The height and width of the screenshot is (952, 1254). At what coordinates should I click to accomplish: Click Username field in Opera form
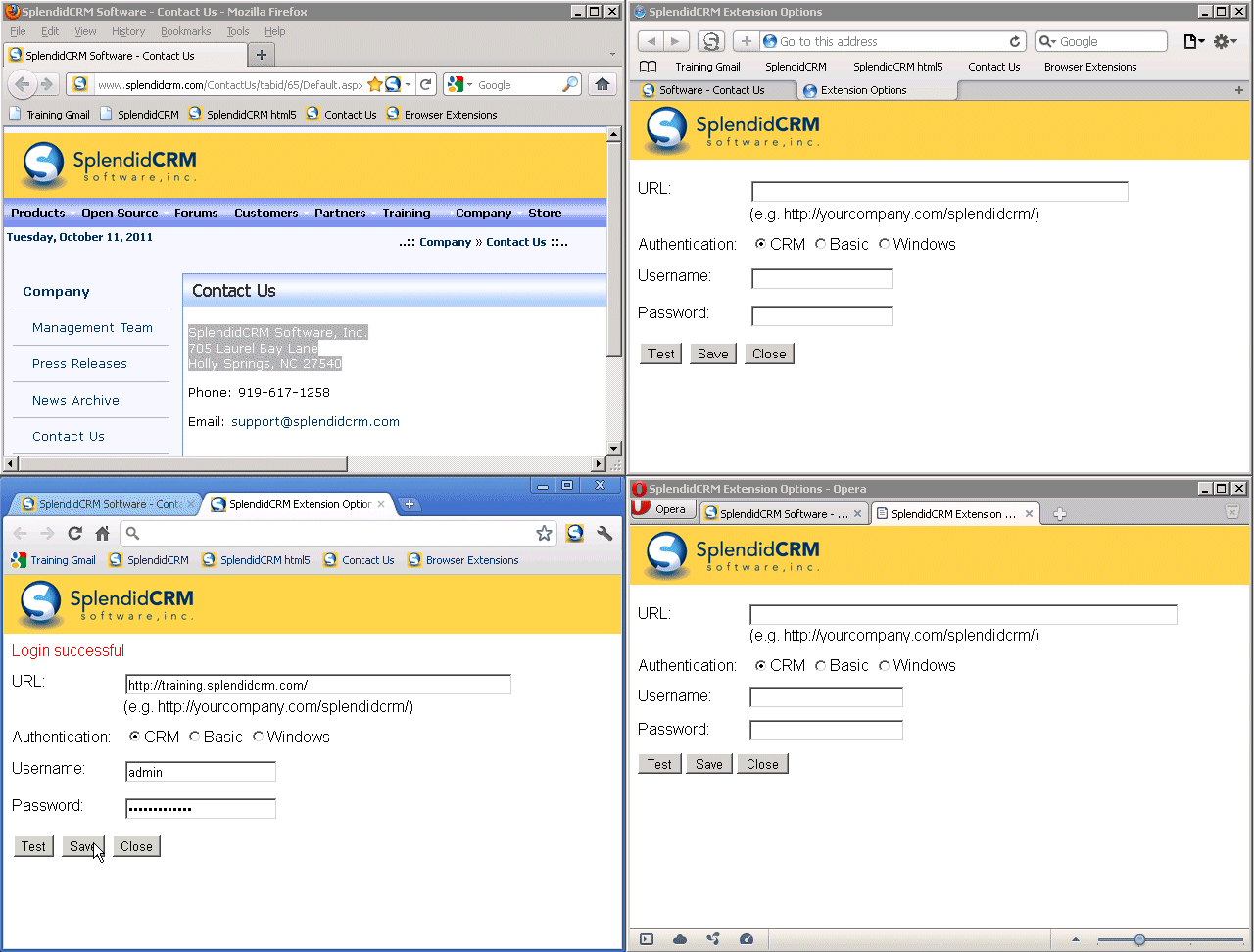point(826,696)
